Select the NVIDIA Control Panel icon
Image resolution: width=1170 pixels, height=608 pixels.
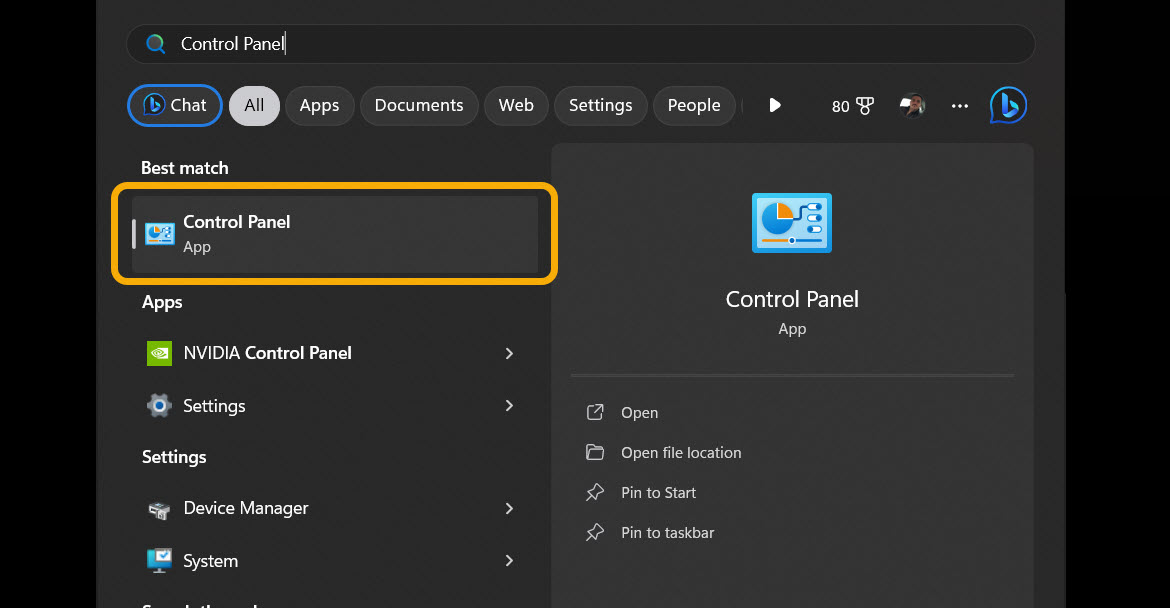(159, 353)
